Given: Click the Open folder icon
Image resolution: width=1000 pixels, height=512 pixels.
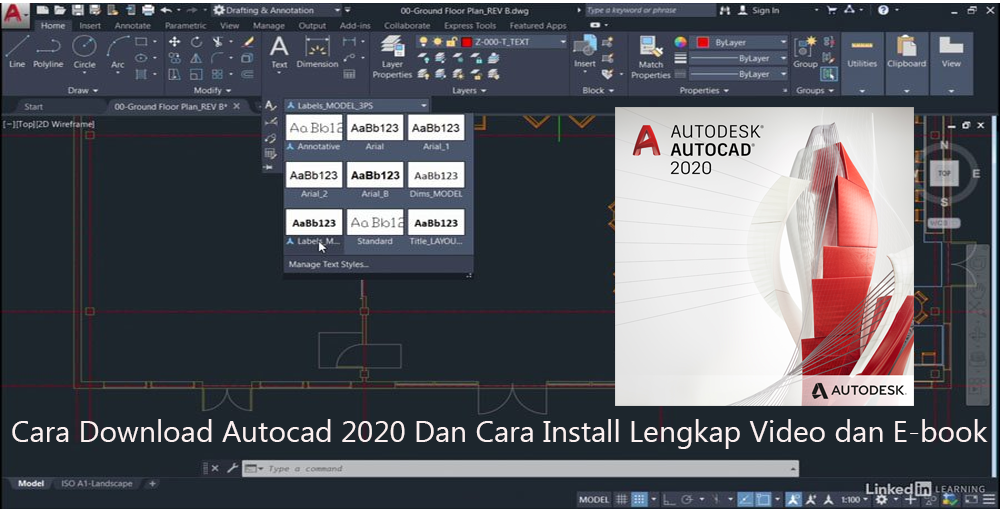Looking at the screenshot, I should click(x=60, y=10).
